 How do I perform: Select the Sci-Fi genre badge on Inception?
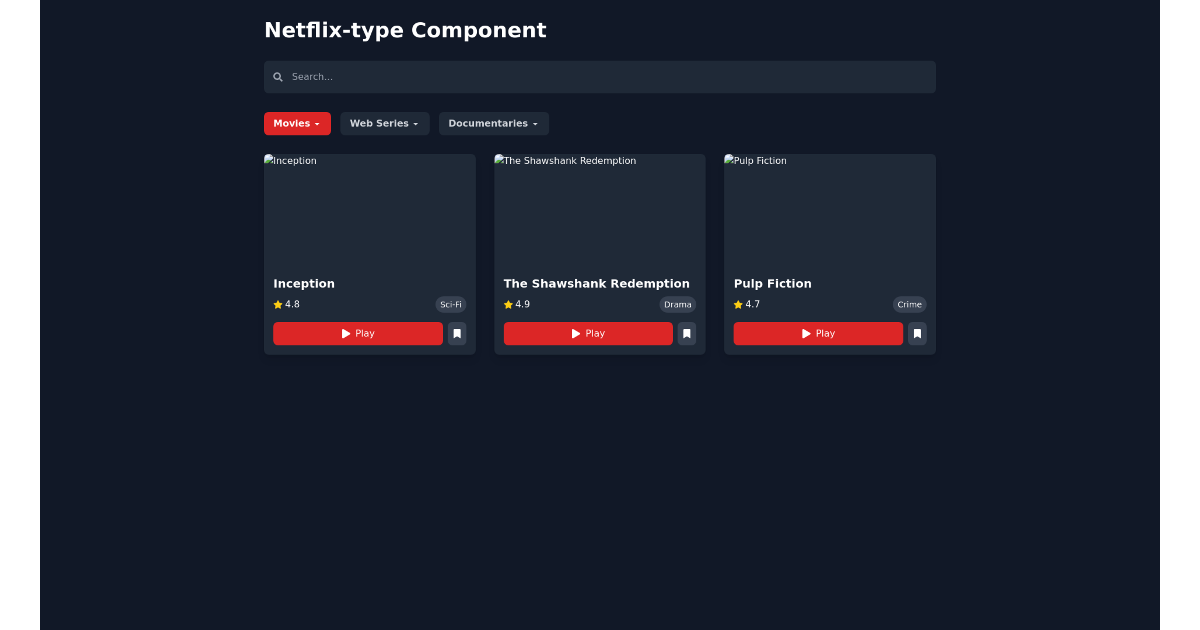(451, 304)
